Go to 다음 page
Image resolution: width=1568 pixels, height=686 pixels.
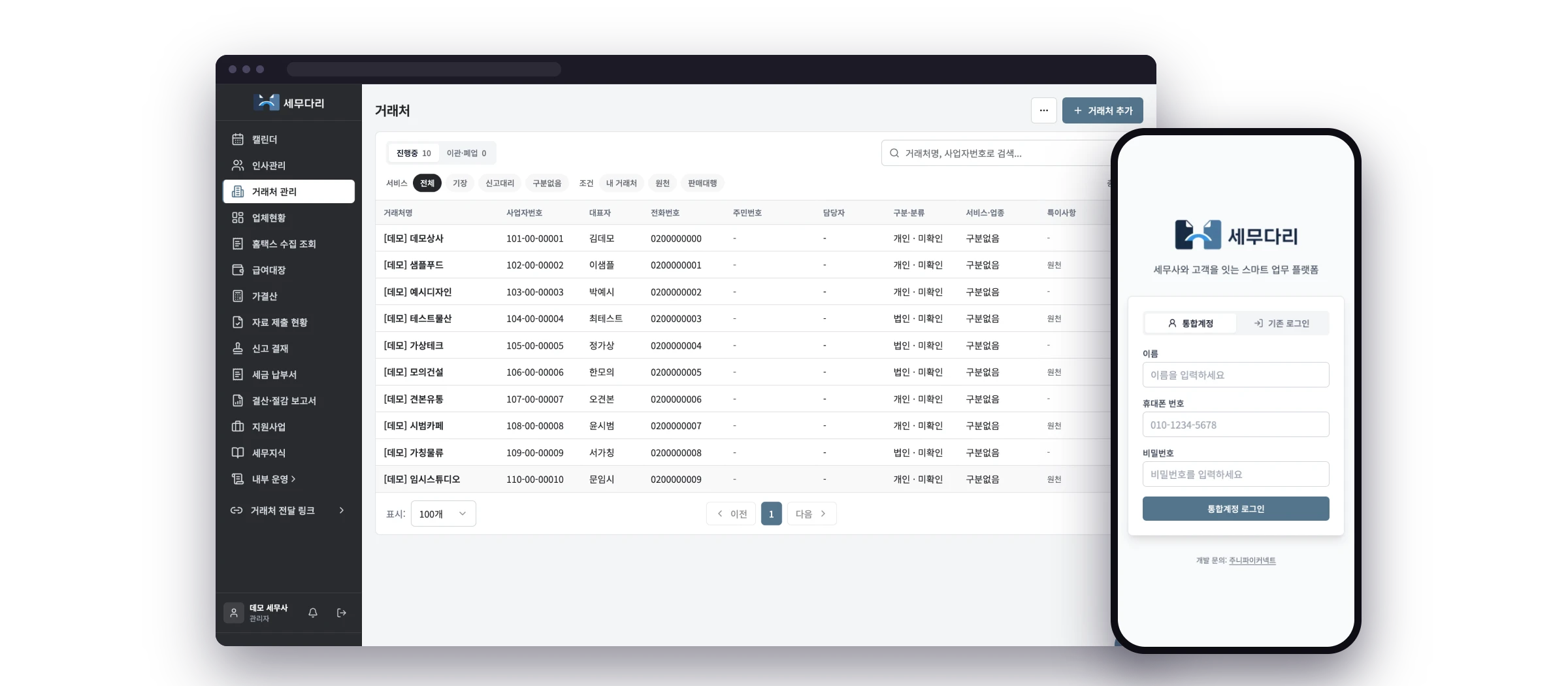pyautogui.click(x=811, y=514)
